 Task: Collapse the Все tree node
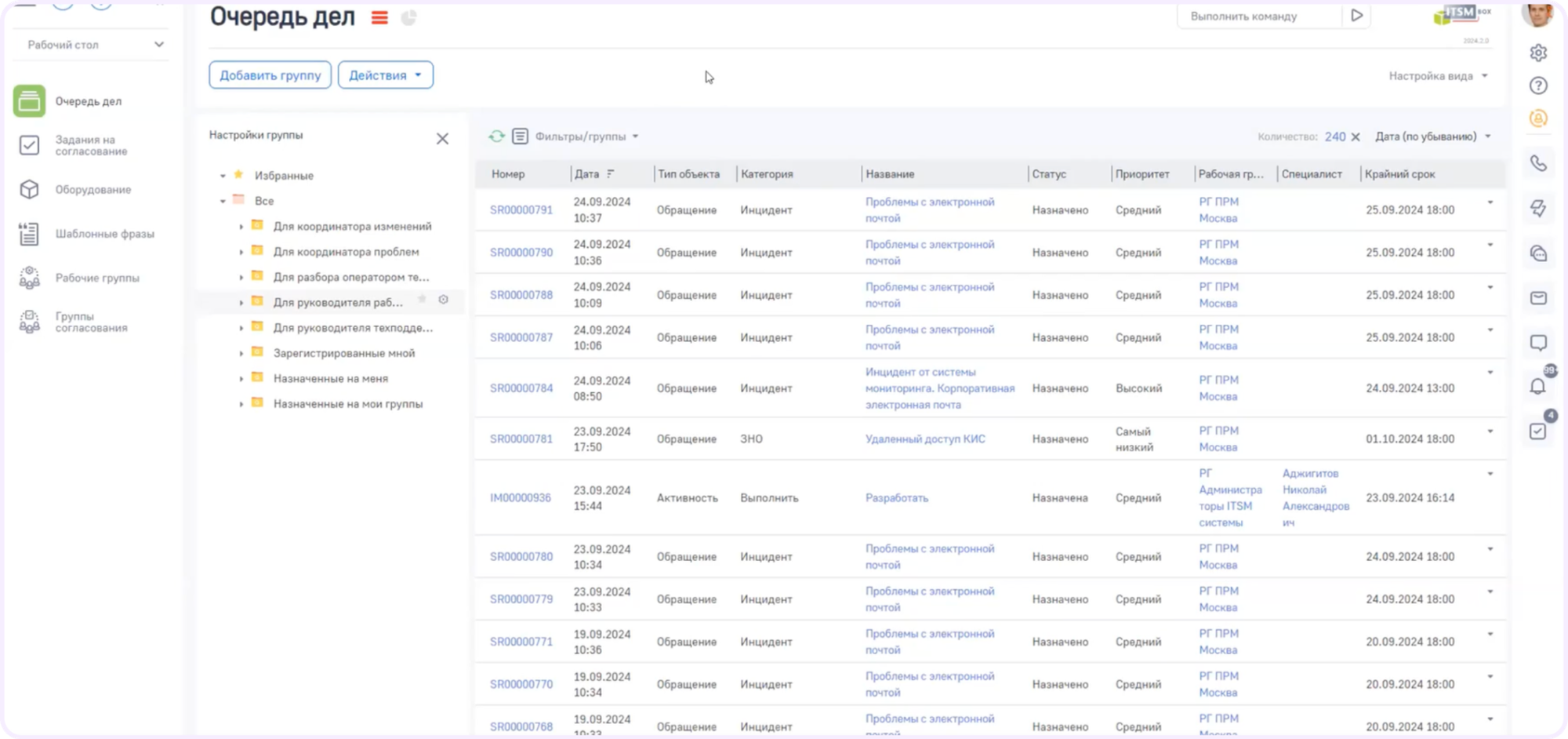(x=223, y=202)
